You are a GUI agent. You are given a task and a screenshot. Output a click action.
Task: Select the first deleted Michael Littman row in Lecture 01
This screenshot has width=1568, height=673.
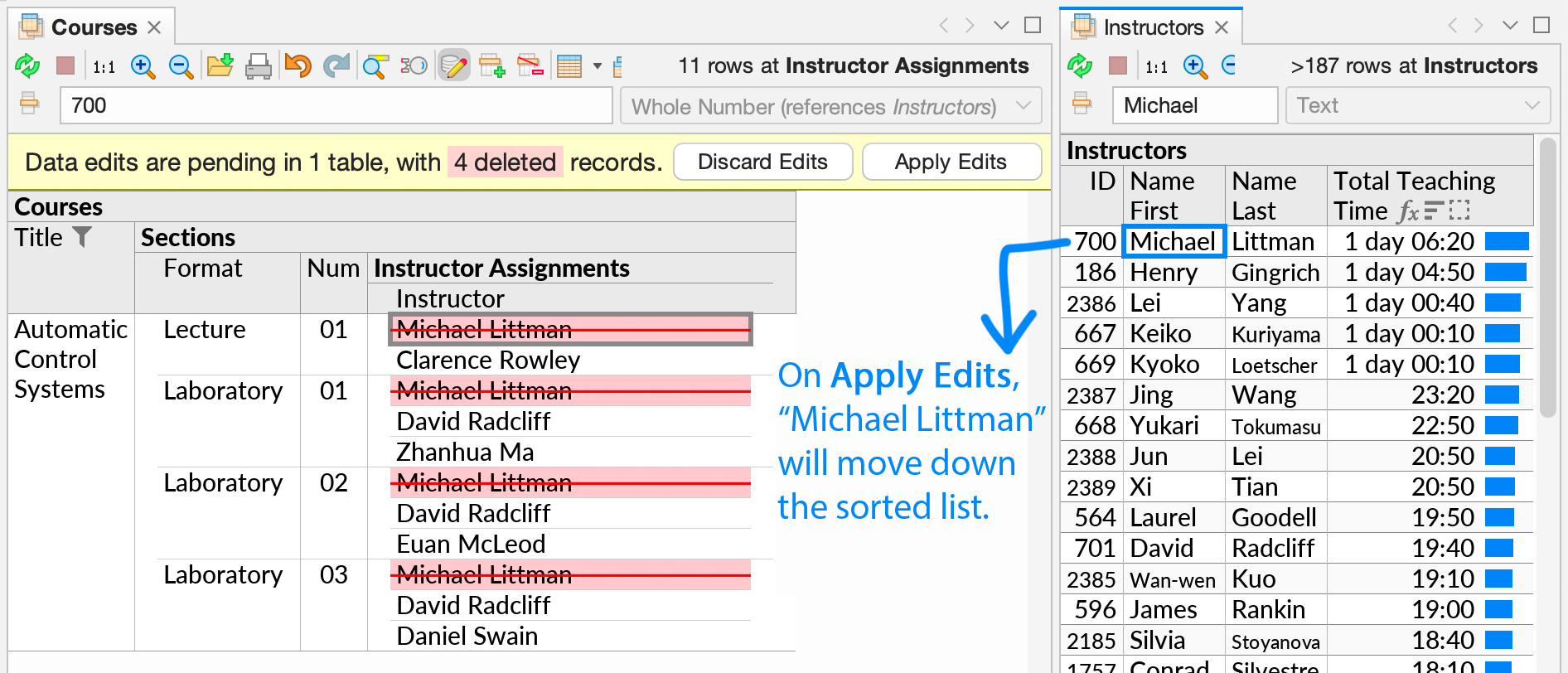click(570, 329)
